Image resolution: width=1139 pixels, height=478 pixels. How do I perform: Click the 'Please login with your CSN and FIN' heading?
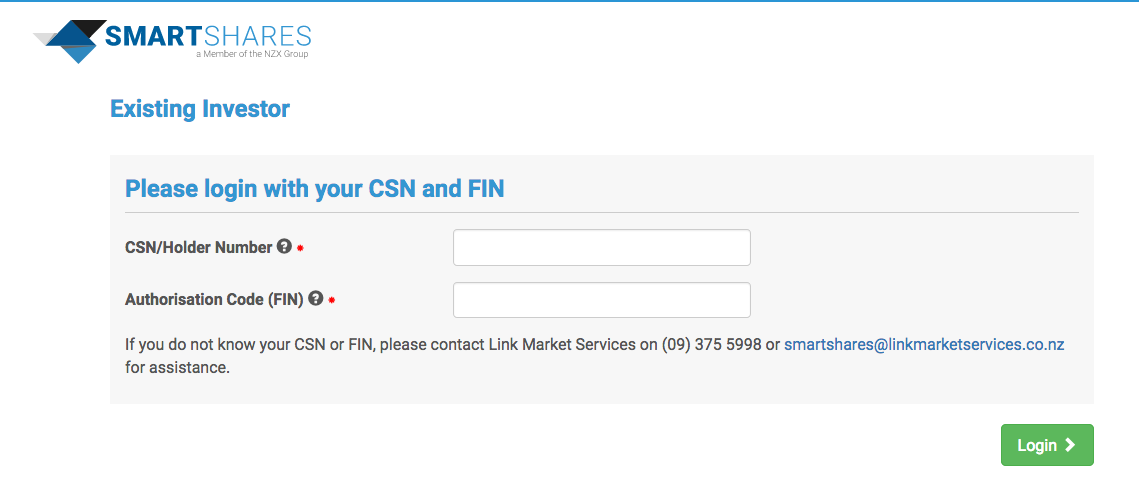coord(314,188)
